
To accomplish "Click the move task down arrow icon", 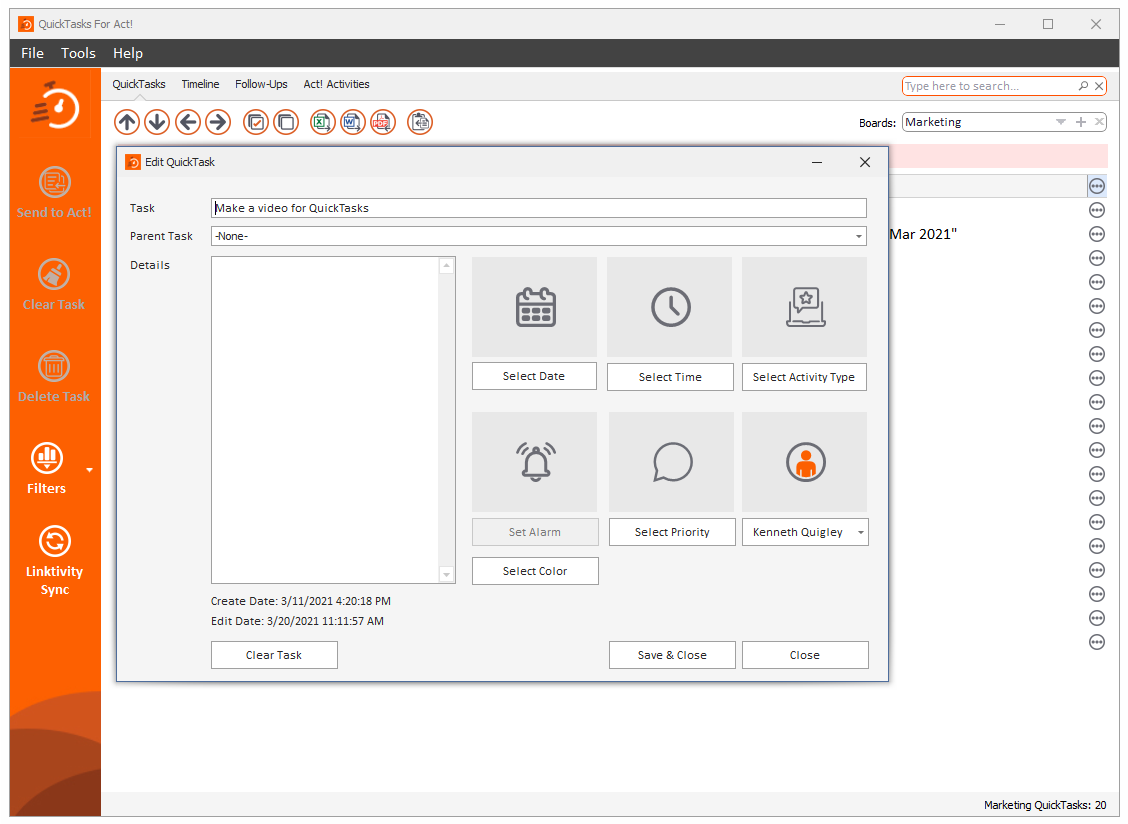I will pos(157,122).
